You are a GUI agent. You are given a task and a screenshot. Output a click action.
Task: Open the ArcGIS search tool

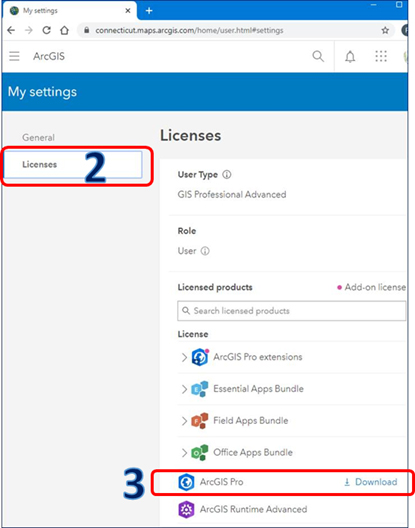coord(318,56)
